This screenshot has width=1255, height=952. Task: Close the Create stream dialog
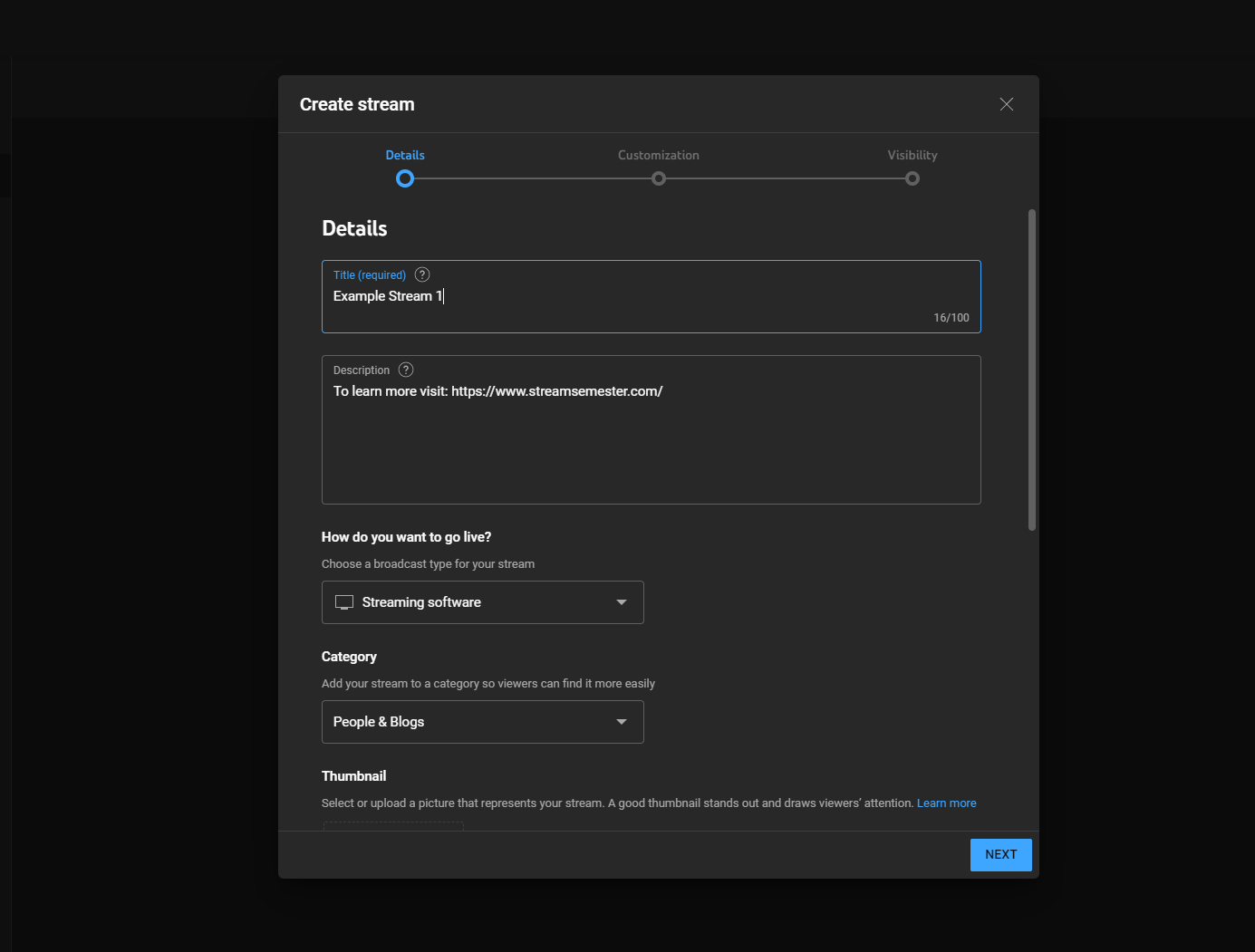[1006, 104]
